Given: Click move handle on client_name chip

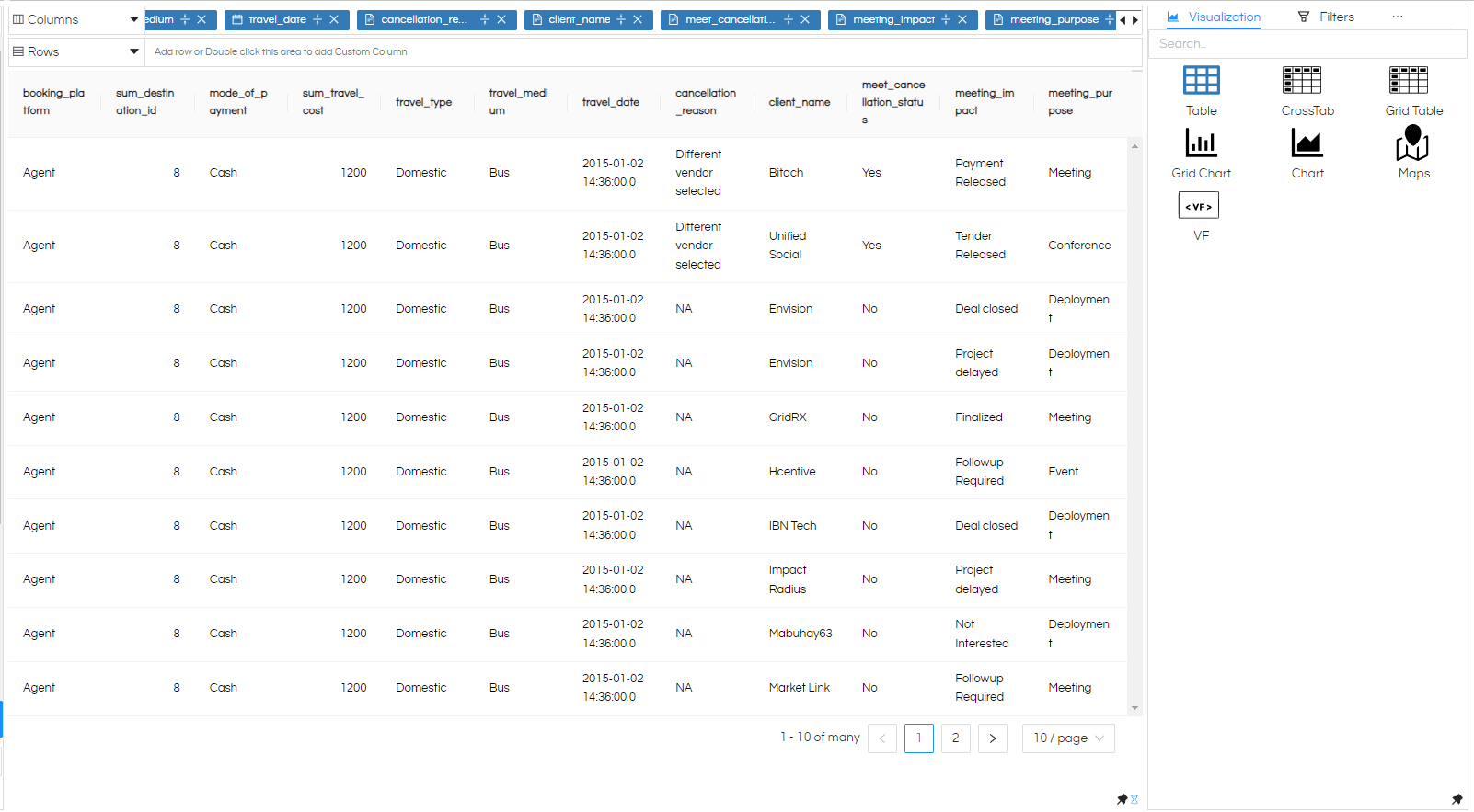Looking at the screenshot, I should click(621, 19).
